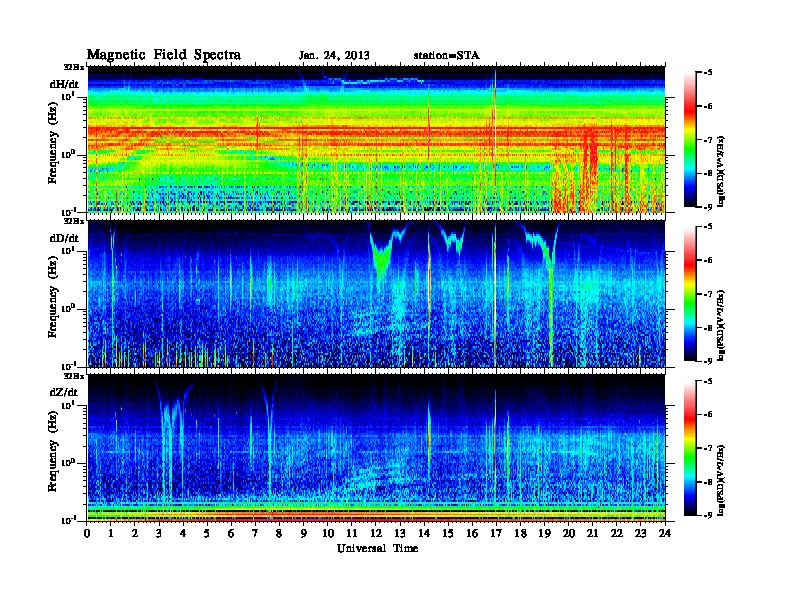792x612 pixels.
Task: Click the dZ/dt panel color scale bar
Action: pyautogui.click(x=690, y=448)
